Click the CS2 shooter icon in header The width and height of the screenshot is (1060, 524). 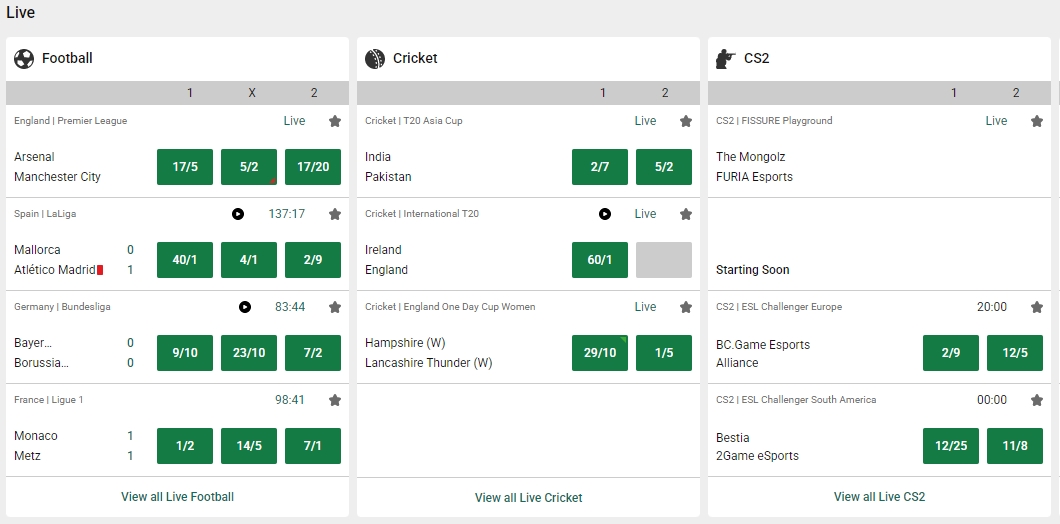point(726,59)
